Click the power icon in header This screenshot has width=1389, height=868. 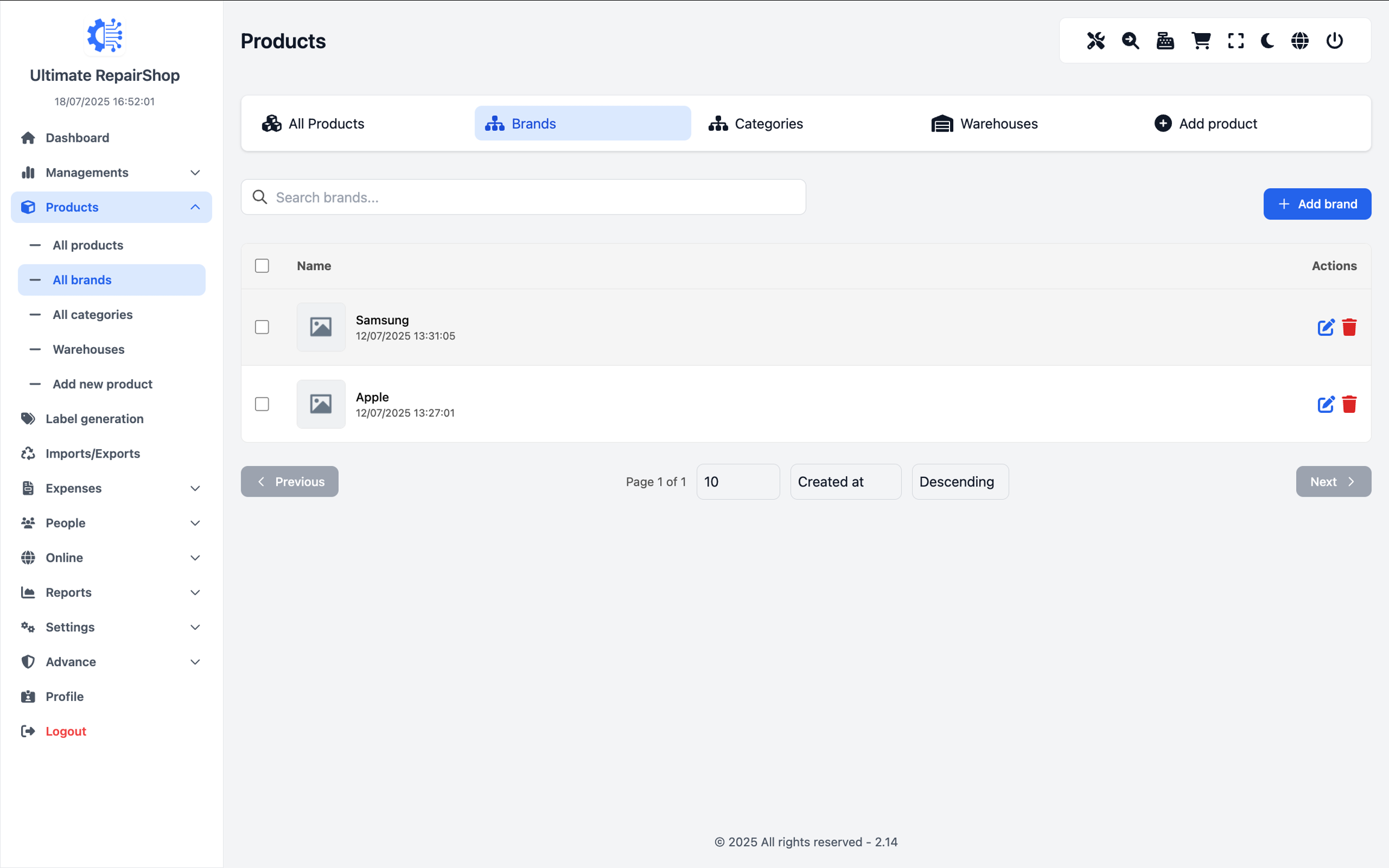point(1334,41)
